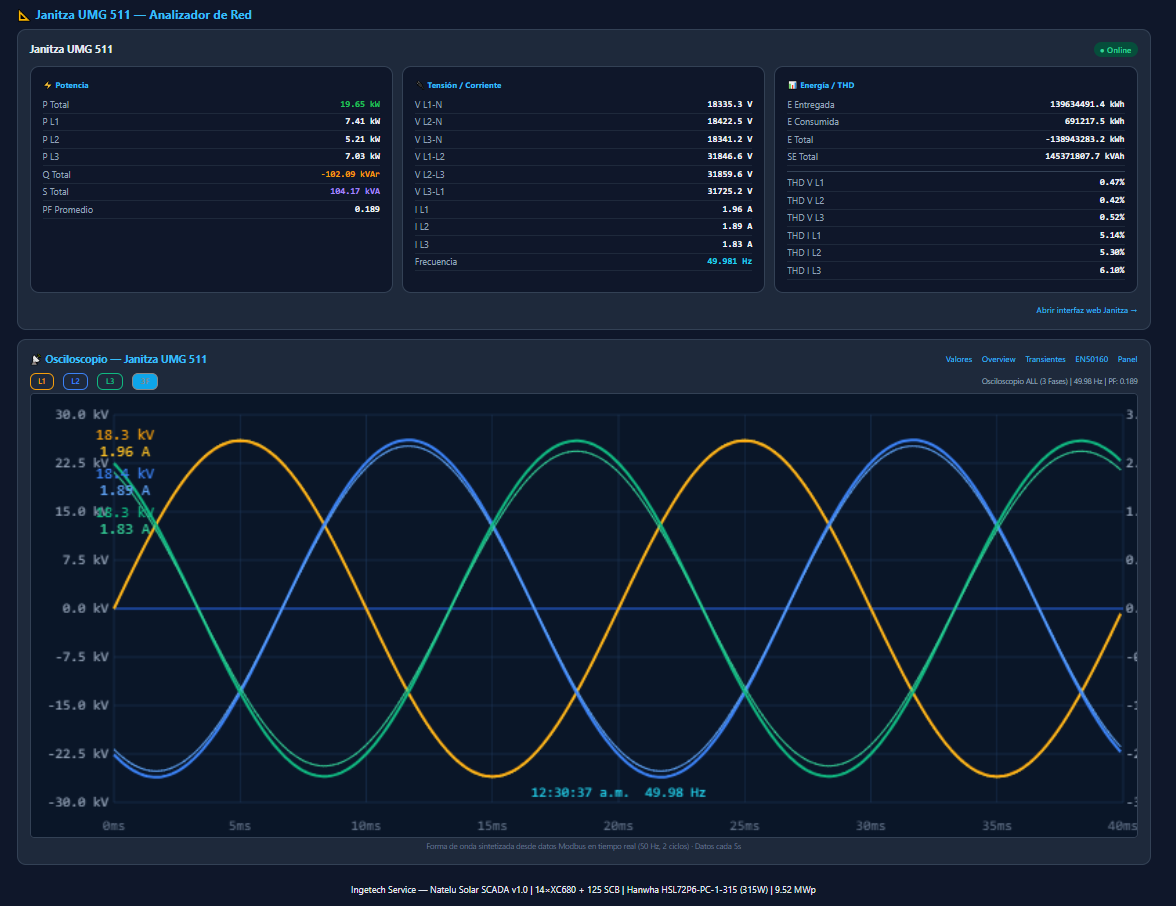This screenshot has width=1176, height=906.
Task: Switch to the Valores tab
Action: [x=958, y=359]
